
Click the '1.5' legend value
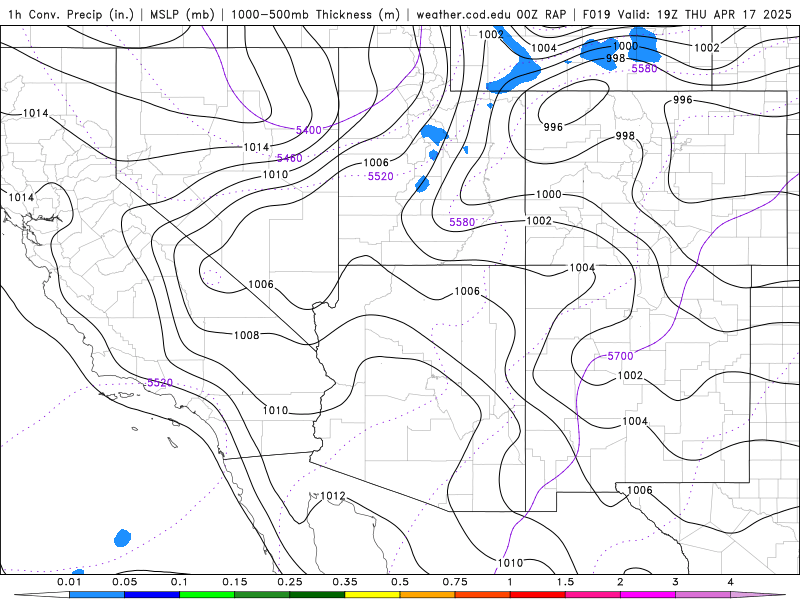click(565, 582)
